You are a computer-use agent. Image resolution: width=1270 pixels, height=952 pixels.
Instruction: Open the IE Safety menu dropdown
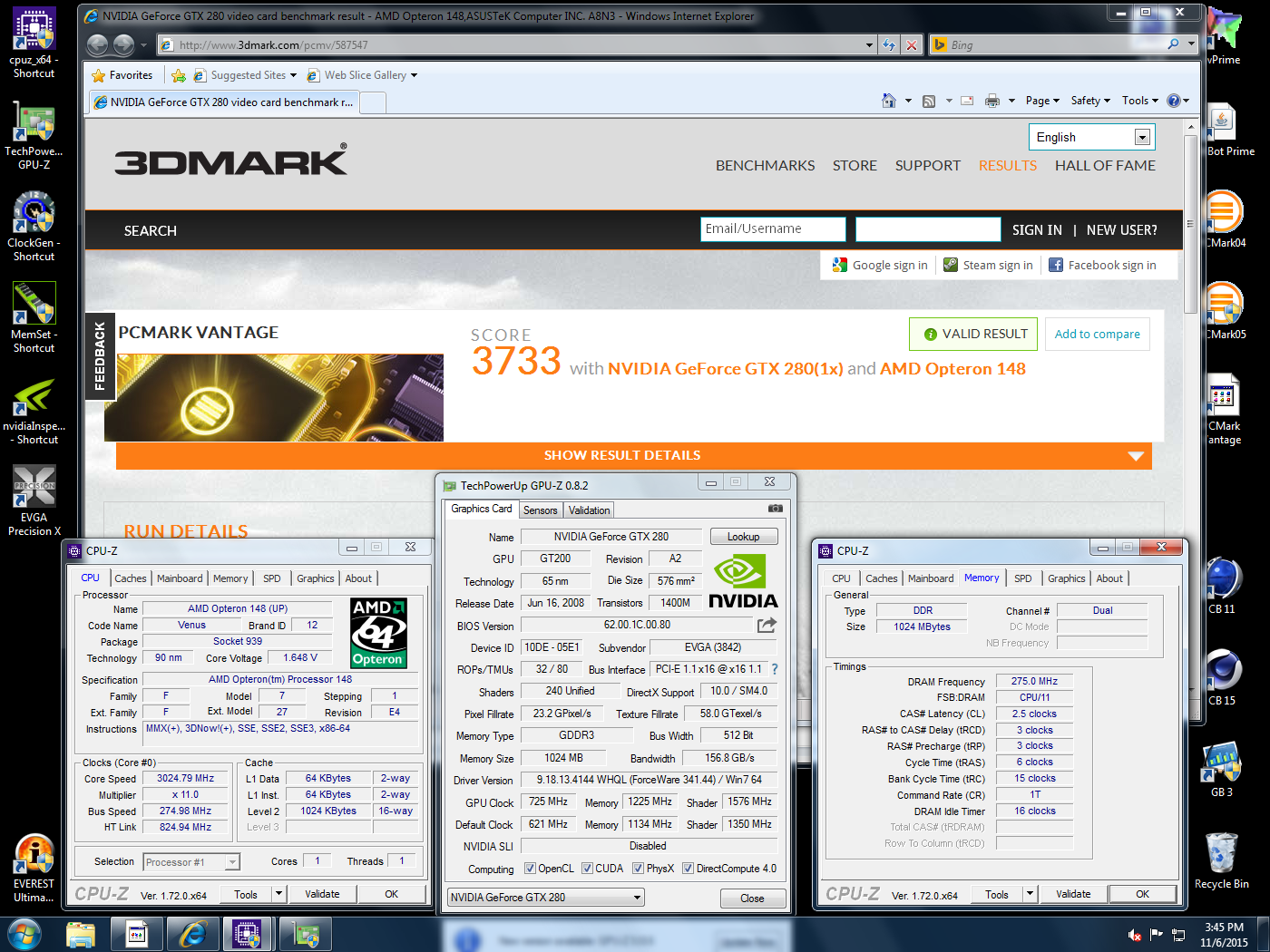click(1090, 101)
